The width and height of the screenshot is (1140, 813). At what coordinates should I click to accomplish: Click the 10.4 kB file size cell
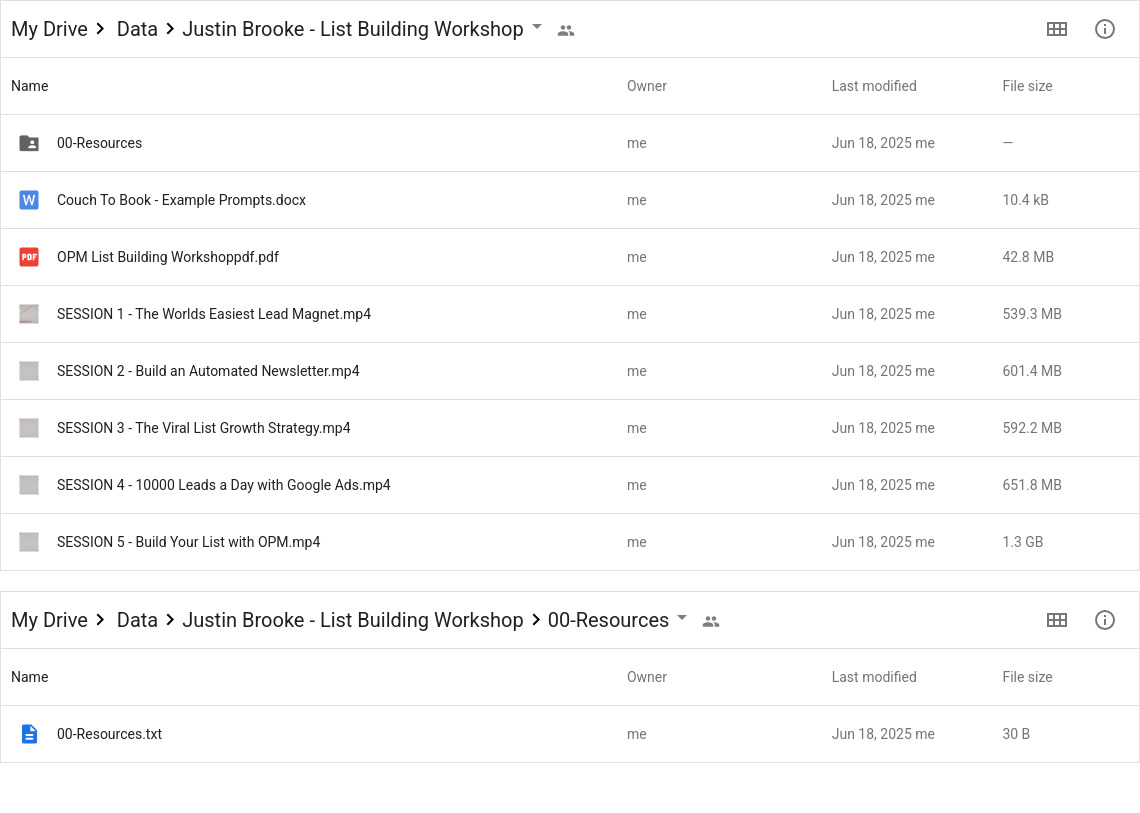coord(1025,200)
